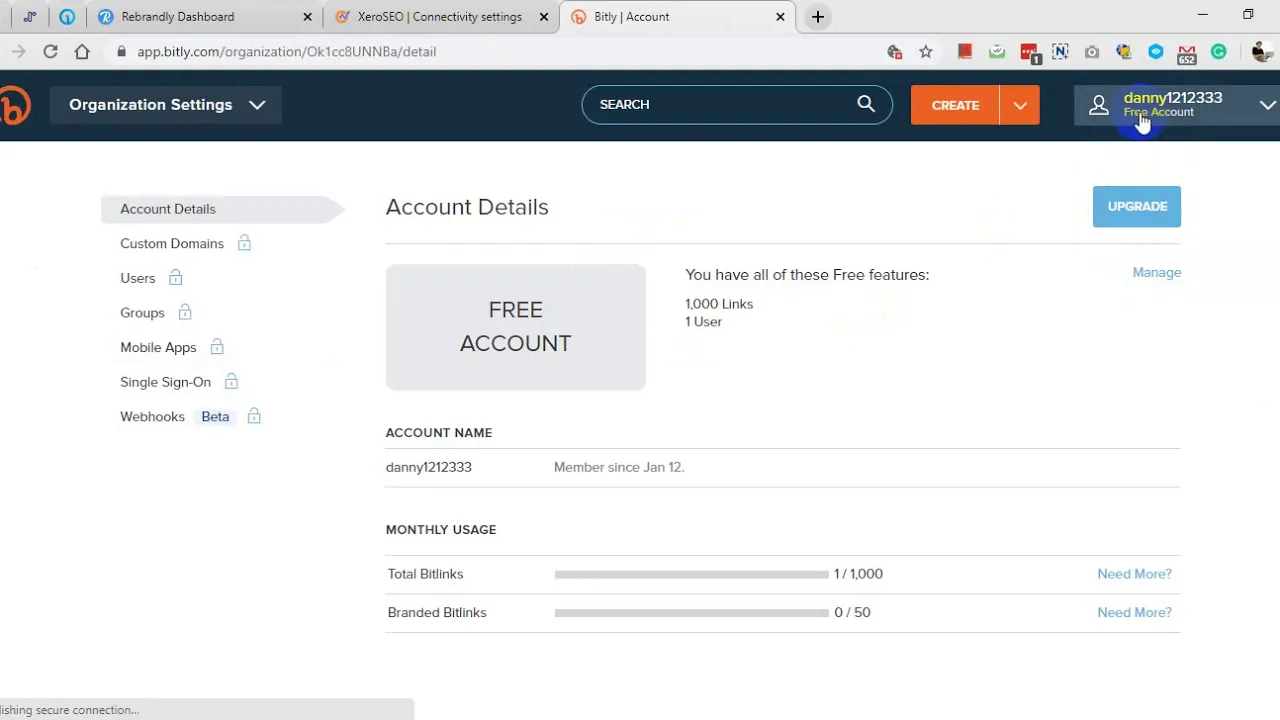Click the cookie blocked icon in address bar
The width and height of the screenshot is (1280, 720).
pyautogui.click(x=895, y=52)
